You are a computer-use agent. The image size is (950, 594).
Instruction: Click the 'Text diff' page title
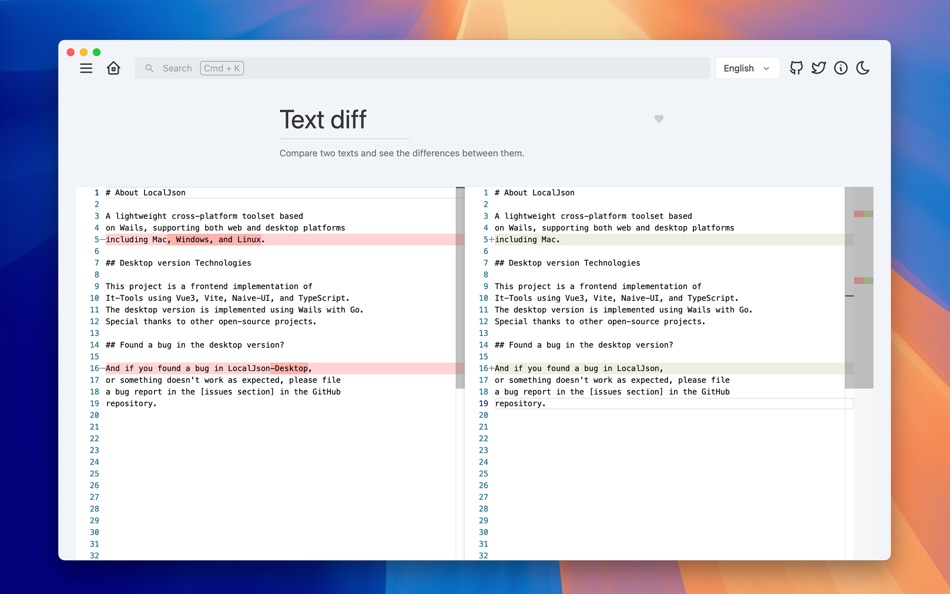[323, 119]
